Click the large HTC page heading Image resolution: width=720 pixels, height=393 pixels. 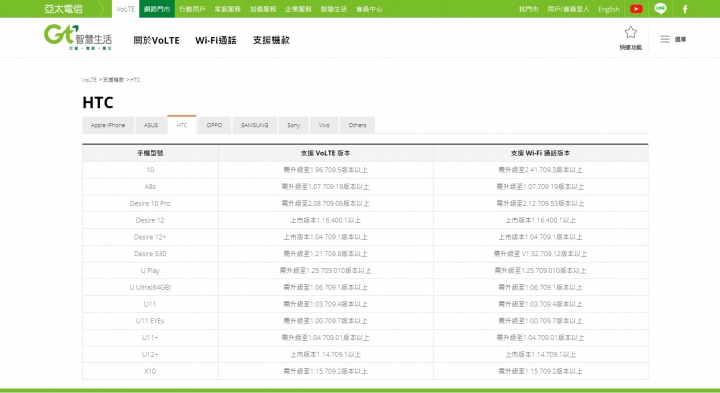(x=98, y=102)
